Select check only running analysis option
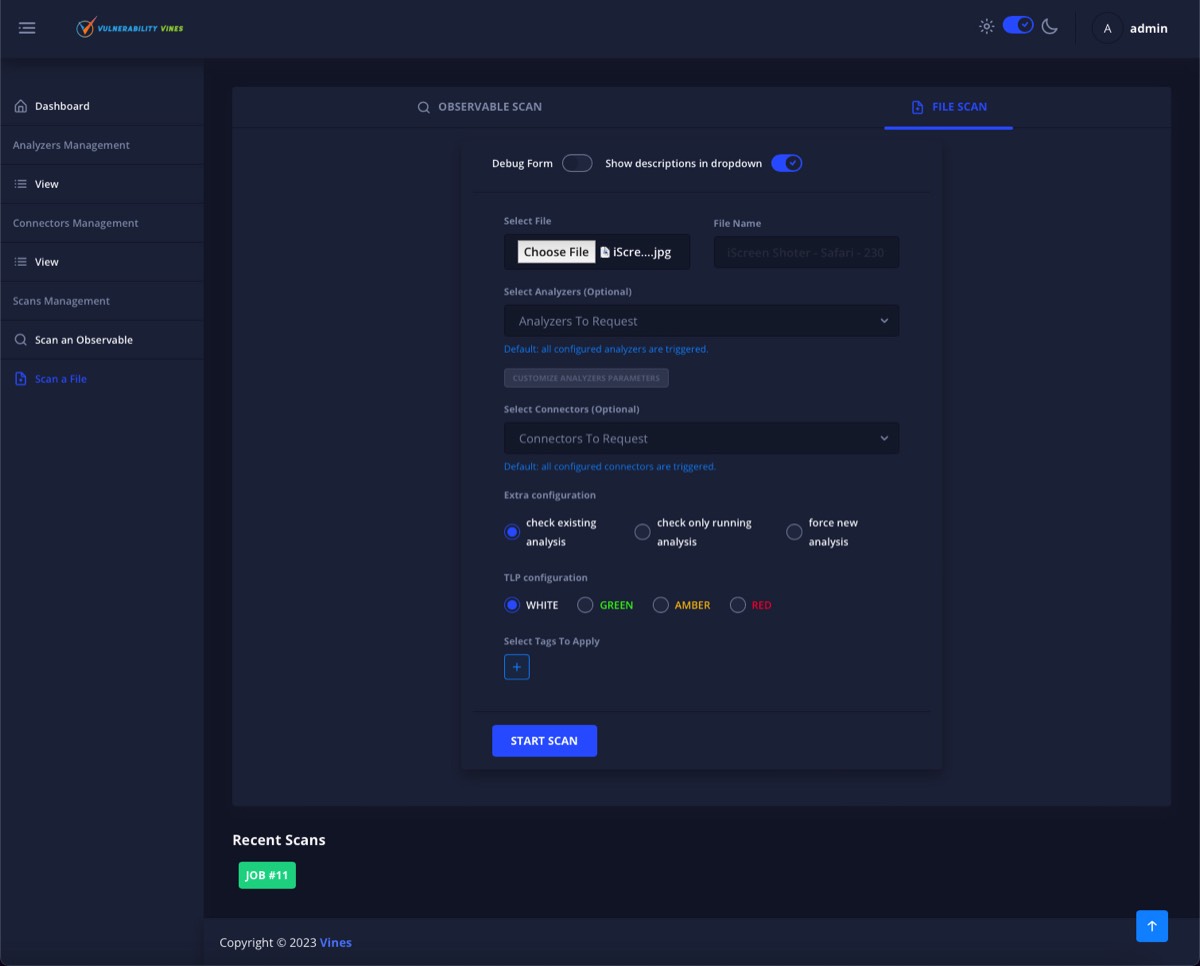1200x966 pixels. pyautogui.click(x=642, y=532)
